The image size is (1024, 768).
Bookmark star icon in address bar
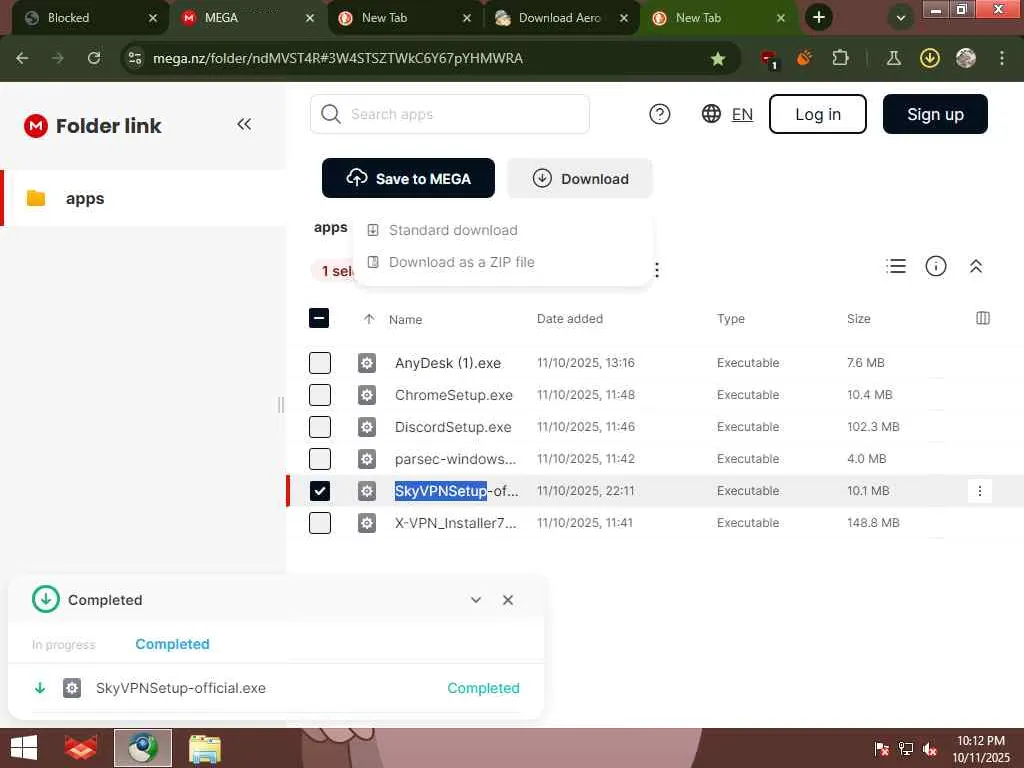(718, 59)
